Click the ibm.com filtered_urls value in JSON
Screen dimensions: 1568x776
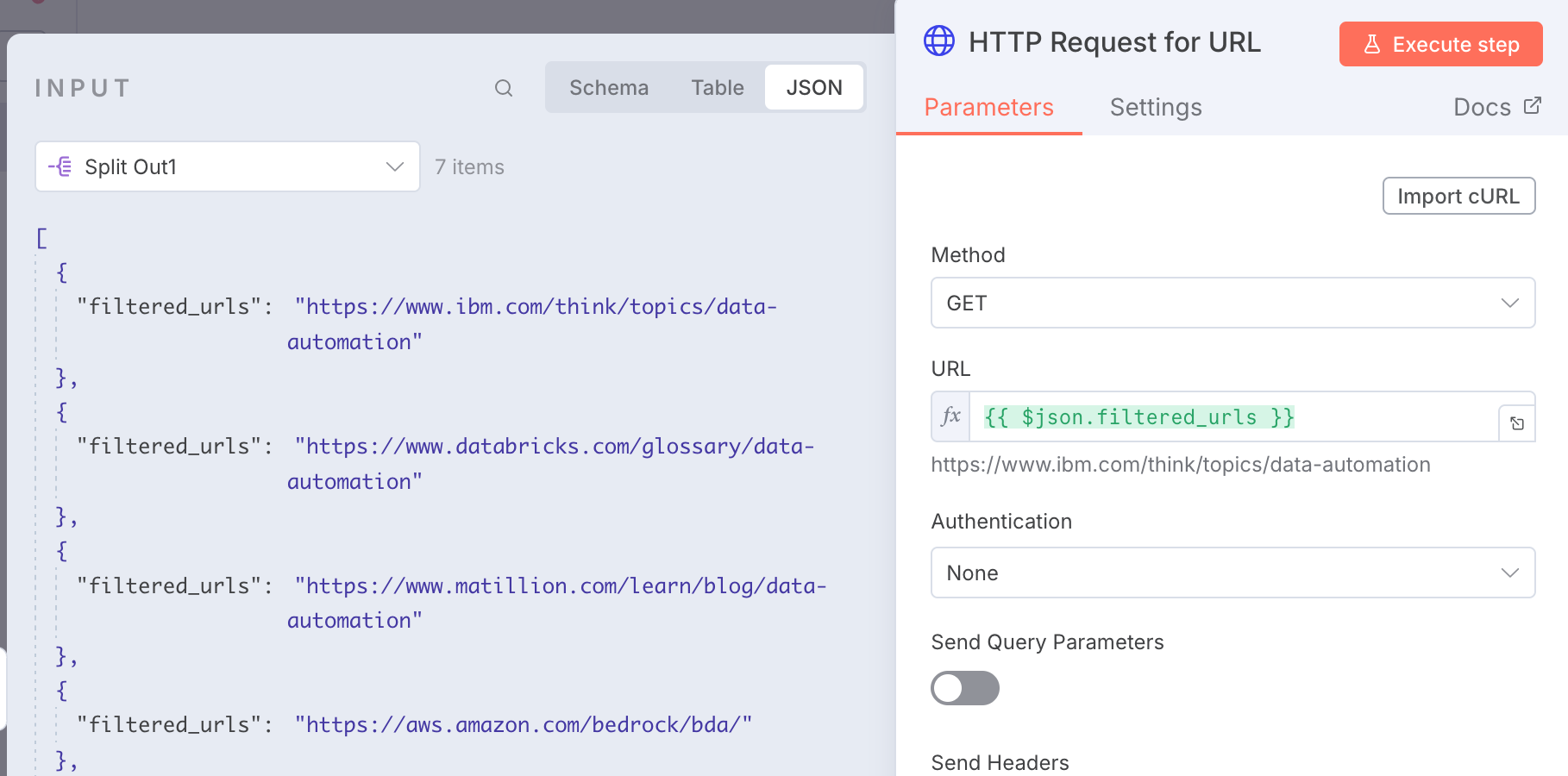pyautogui.click(x=535, y=308)
